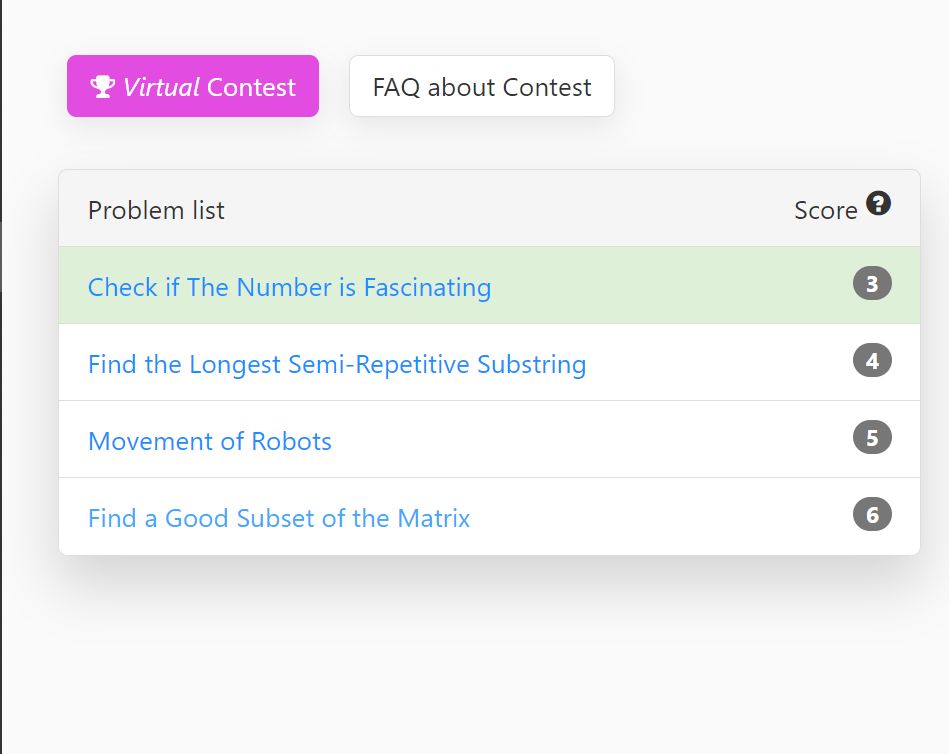Click the italic word Virtual in the pink button
The width and height of the screenshot is (949, 754).
pos(161,87)
